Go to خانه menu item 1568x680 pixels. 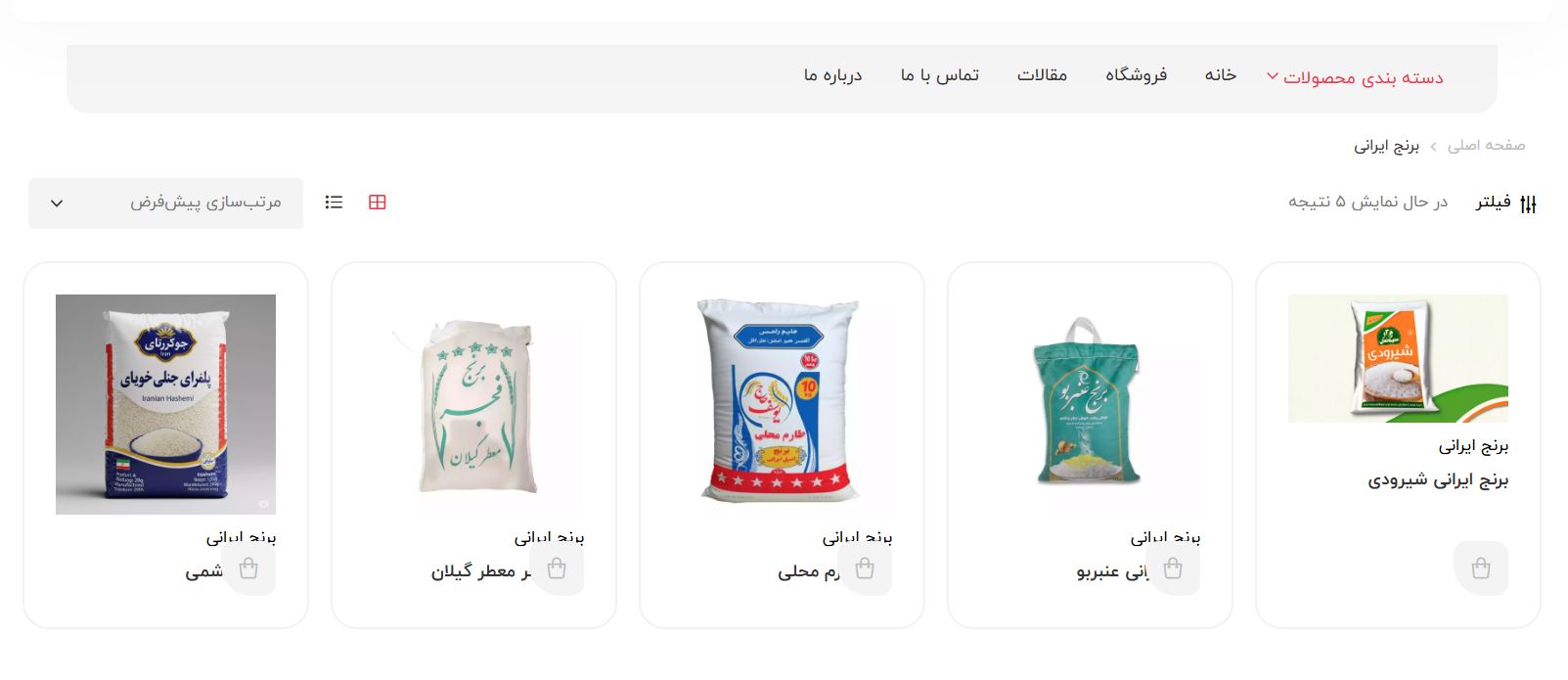pos(1221,75)
